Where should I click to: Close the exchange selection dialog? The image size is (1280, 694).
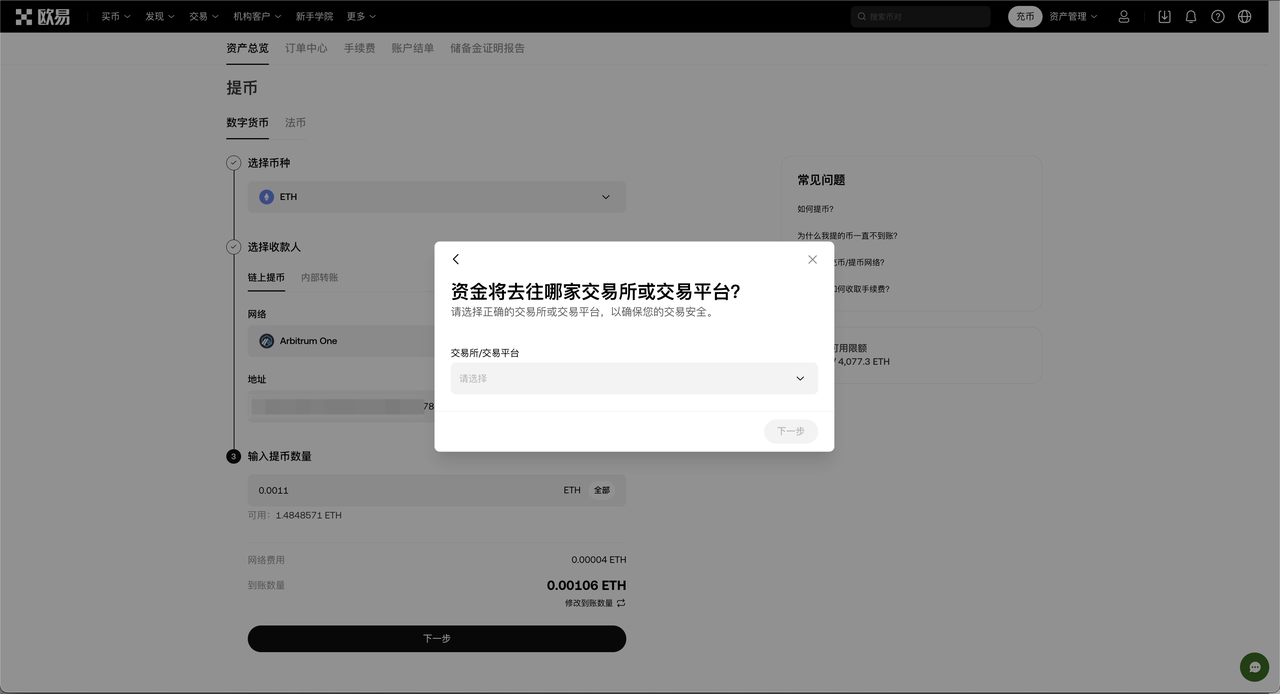(x=812, y=259)
